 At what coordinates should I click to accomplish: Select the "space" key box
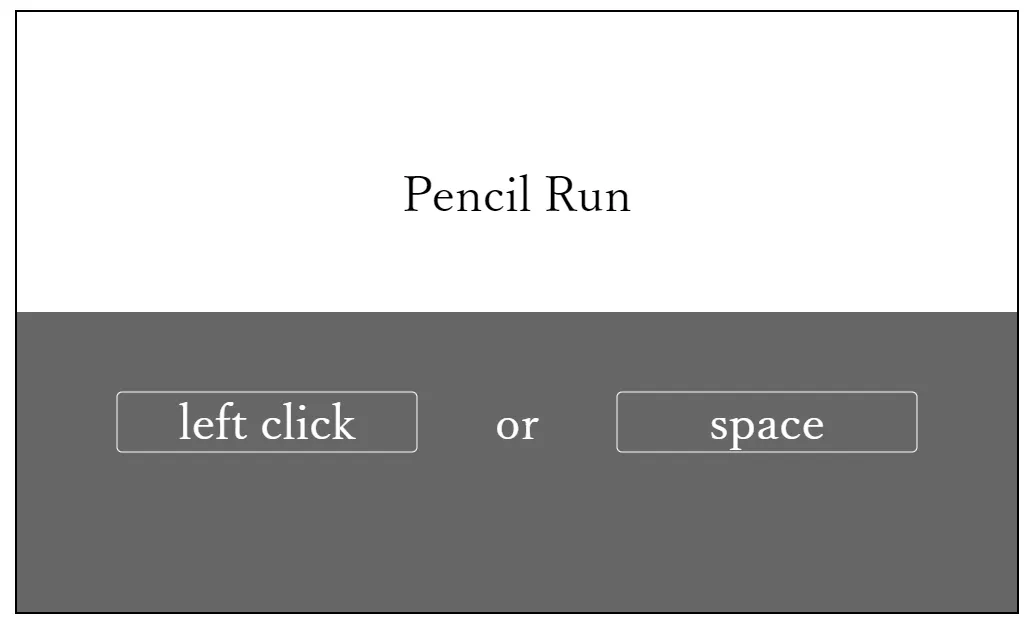click(x=767, y=422)
